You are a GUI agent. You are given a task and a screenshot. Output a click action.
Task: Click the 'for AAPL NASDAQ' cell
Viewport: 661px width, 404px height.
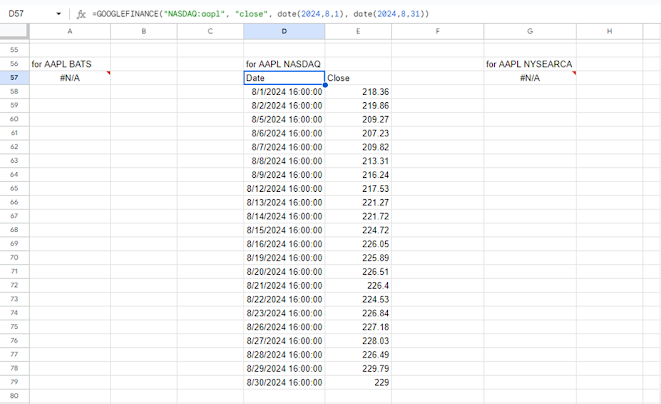click(x=284, y=64)
